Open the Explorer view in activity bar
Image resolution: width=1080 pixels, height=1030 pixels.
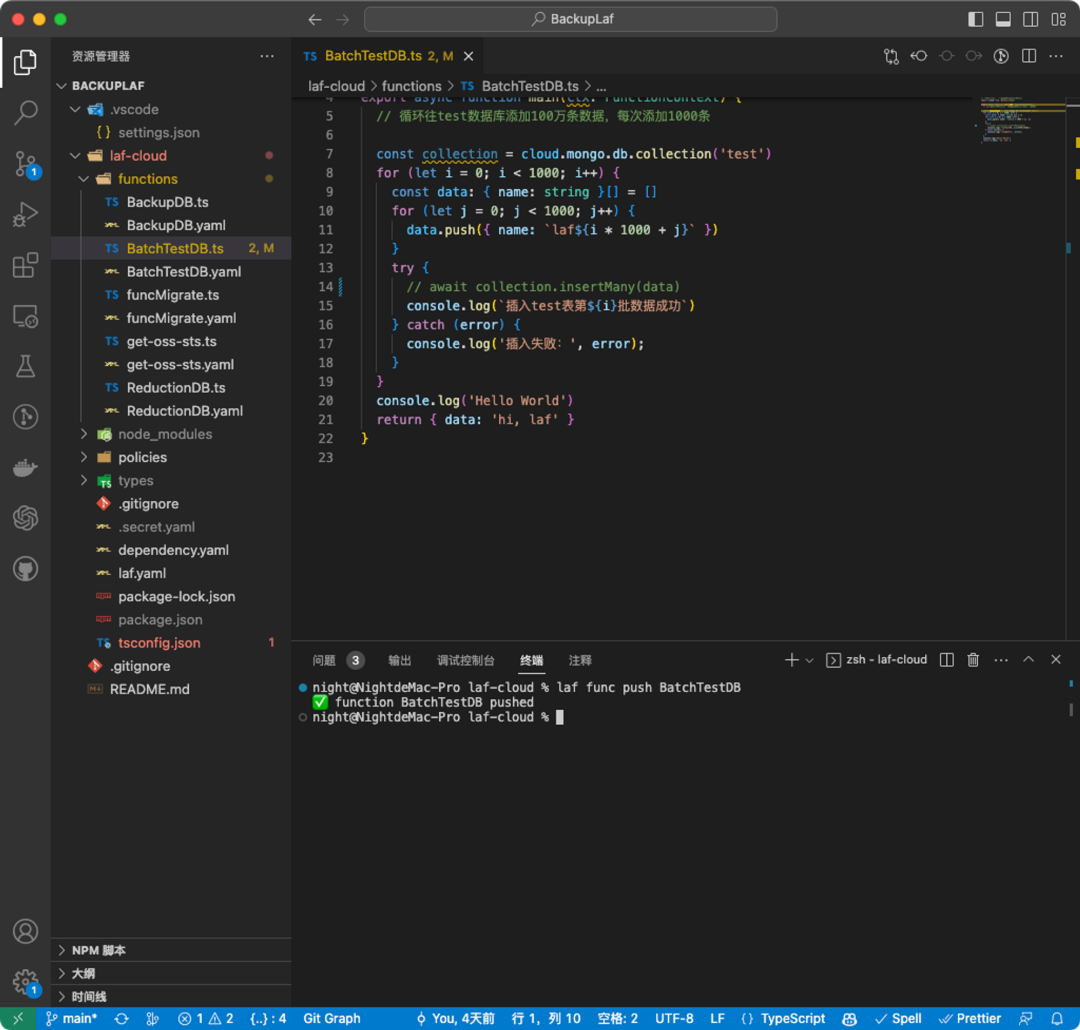[25, 62]
